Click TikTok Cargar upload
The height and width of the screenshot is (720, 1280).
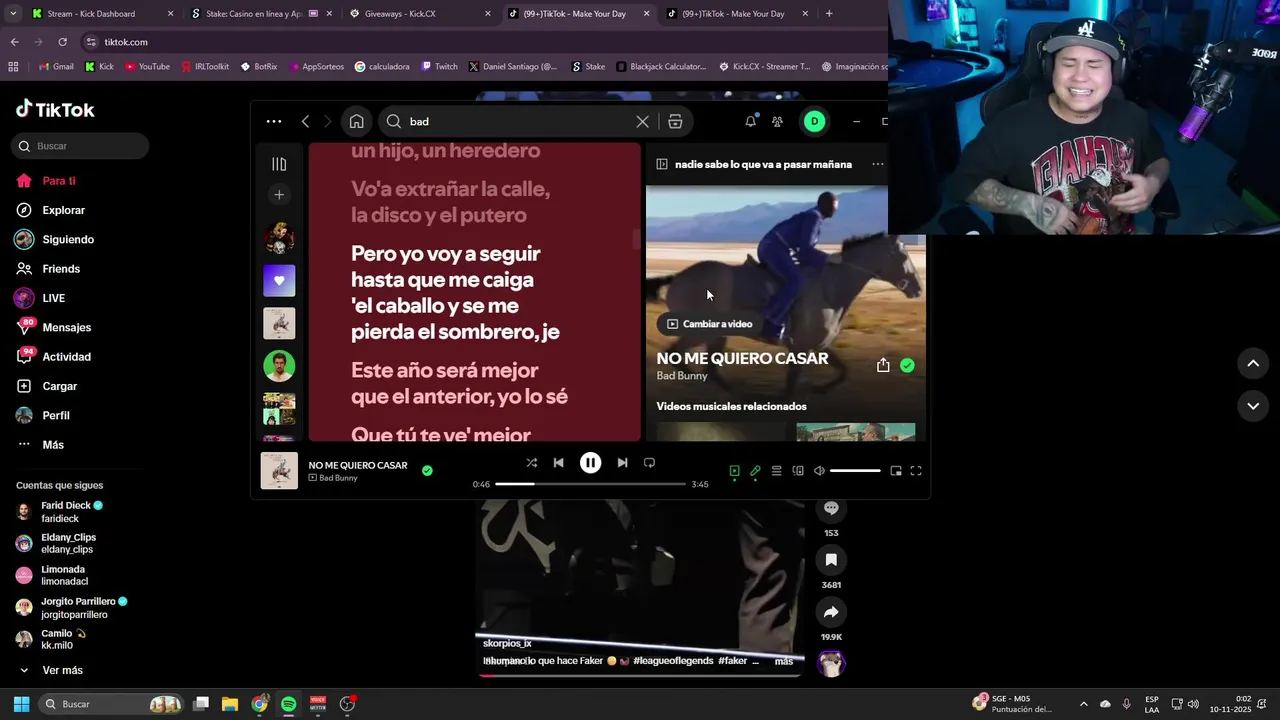pyautogui.click(x=47, y=386)
